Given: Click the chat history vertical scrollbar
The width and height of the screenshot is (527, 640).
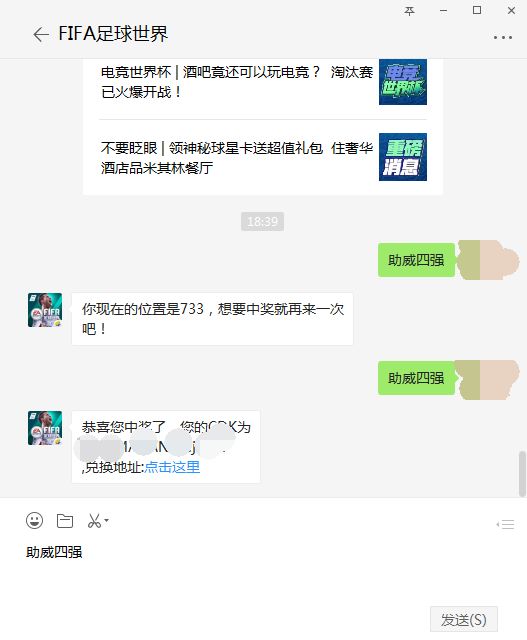Looking at the screenshot, I should tap(522, 473).
